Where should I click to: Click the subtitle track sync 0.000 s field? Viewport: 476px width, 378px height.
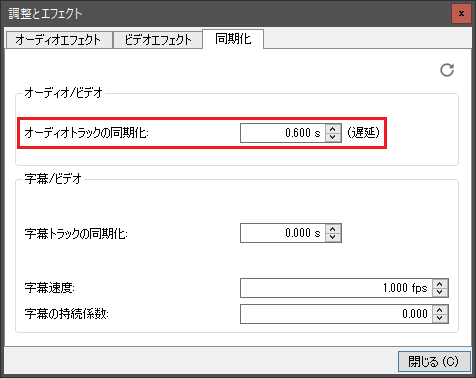tap(283, 233)
